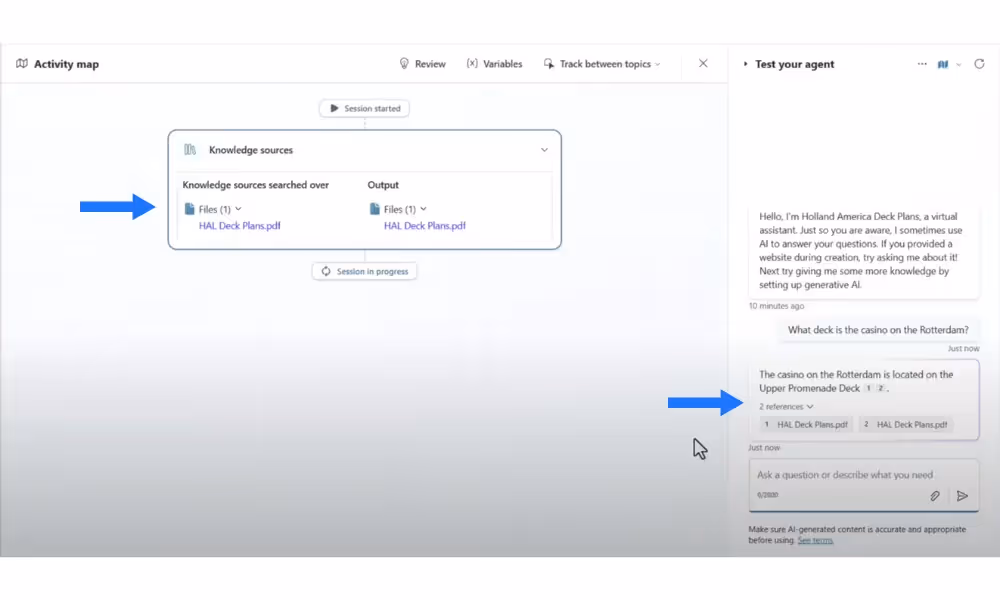
Task: Click the Activity map icon
Action: (x=22, y=64)
